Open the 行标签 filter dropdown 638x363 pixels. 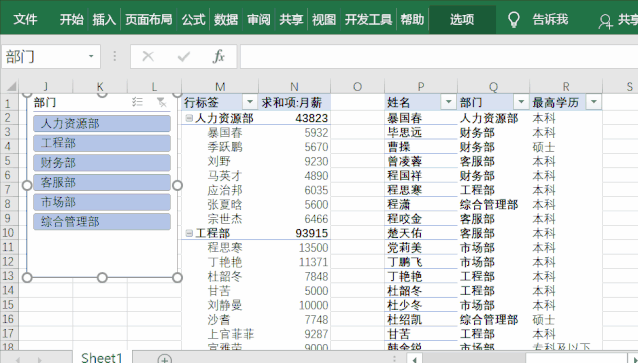(x=250, y=102)
